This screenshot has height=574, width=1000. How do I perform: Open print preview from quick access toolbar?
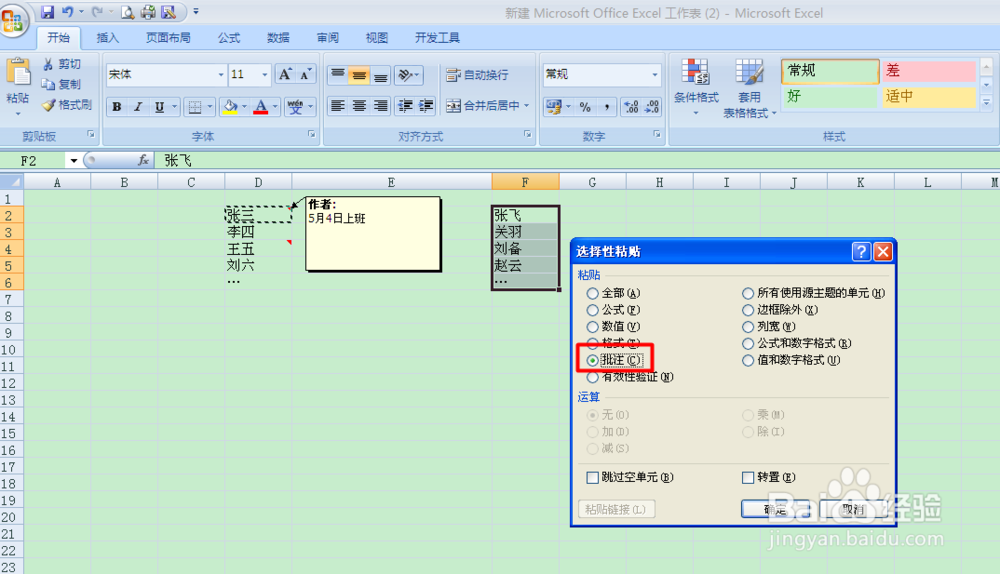point(128,11)
